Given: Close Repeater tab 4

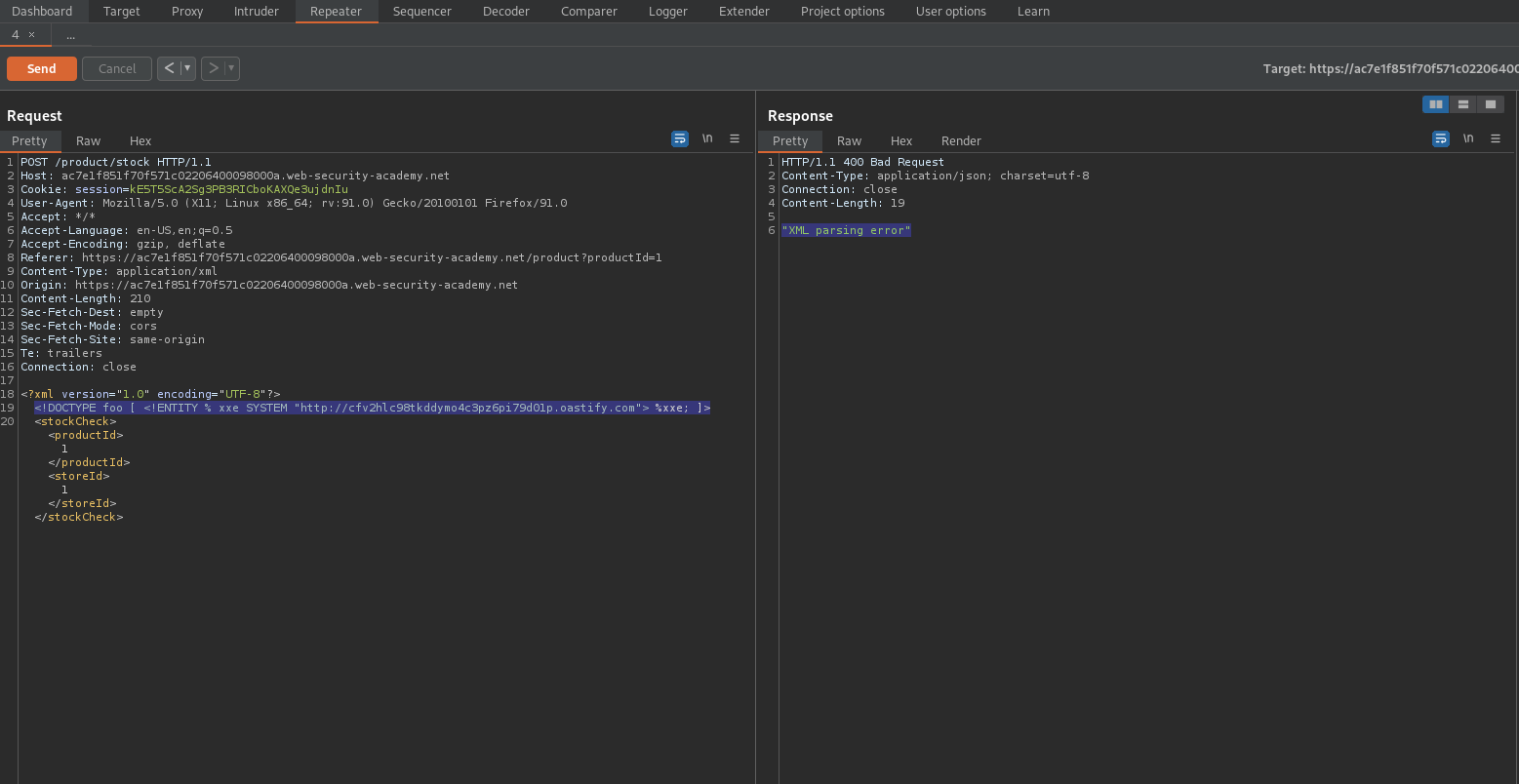Looking at the screenshot, I should (x=31, y=34).
